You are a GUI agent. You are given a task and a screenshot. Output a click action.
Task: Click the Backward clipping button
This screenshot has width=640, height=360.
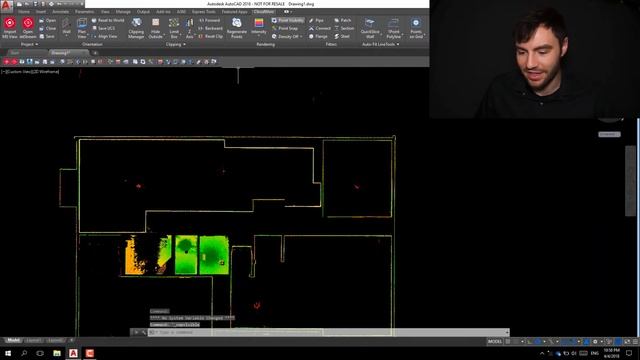coord(211,28)
